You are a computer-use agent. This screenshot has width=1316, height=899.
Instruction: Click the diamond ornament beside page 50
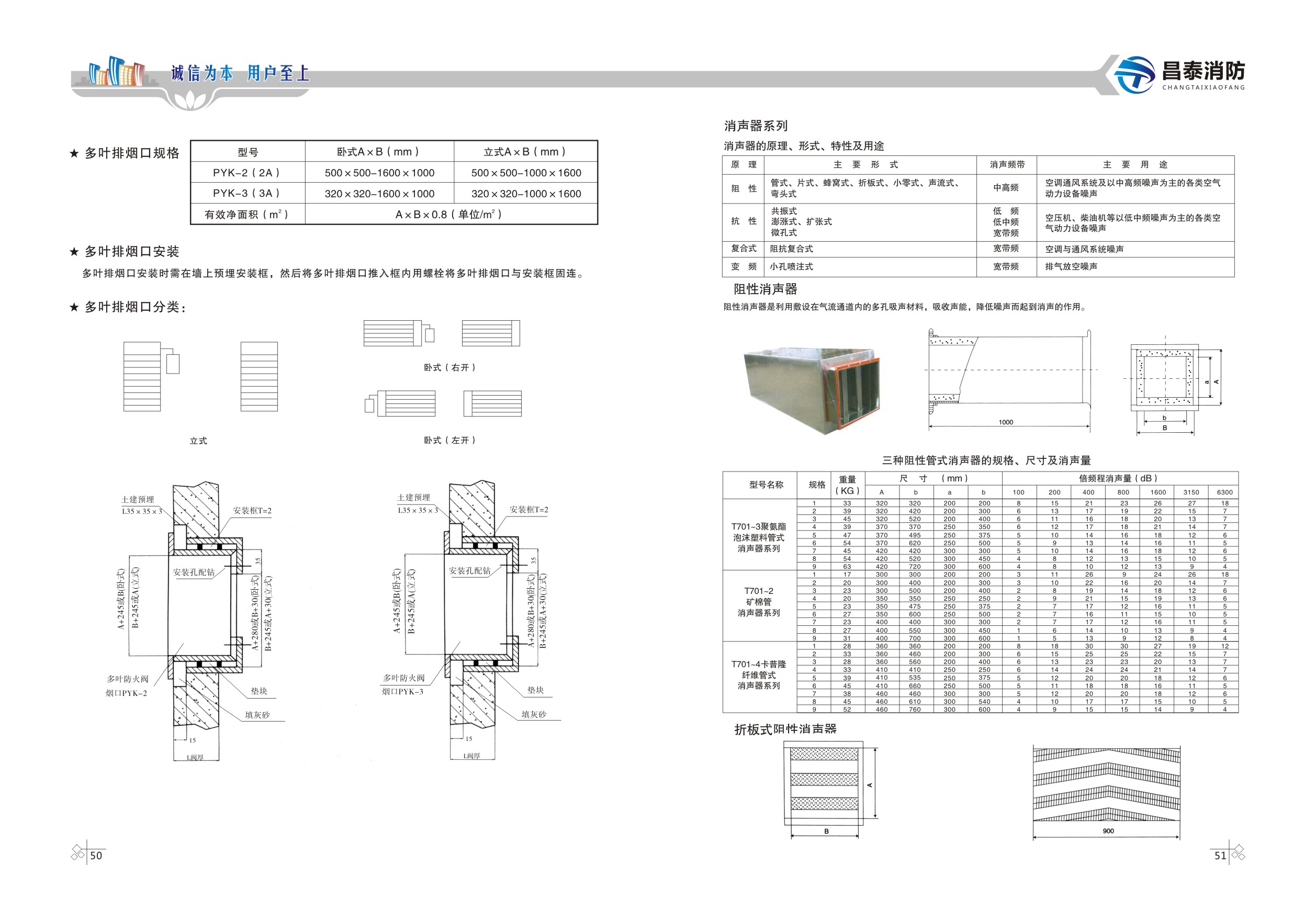click(x=77, y=853)
